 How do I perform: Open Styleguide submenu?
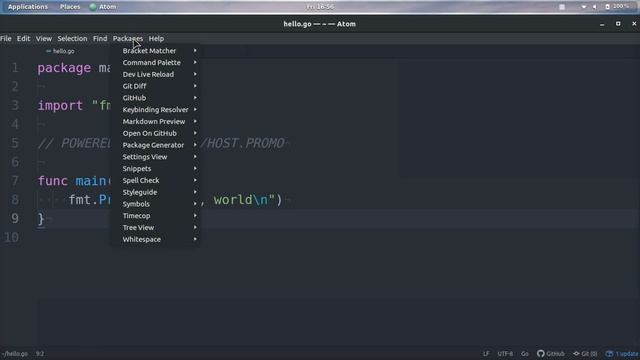pyautogui.click(x=156, y=192)
